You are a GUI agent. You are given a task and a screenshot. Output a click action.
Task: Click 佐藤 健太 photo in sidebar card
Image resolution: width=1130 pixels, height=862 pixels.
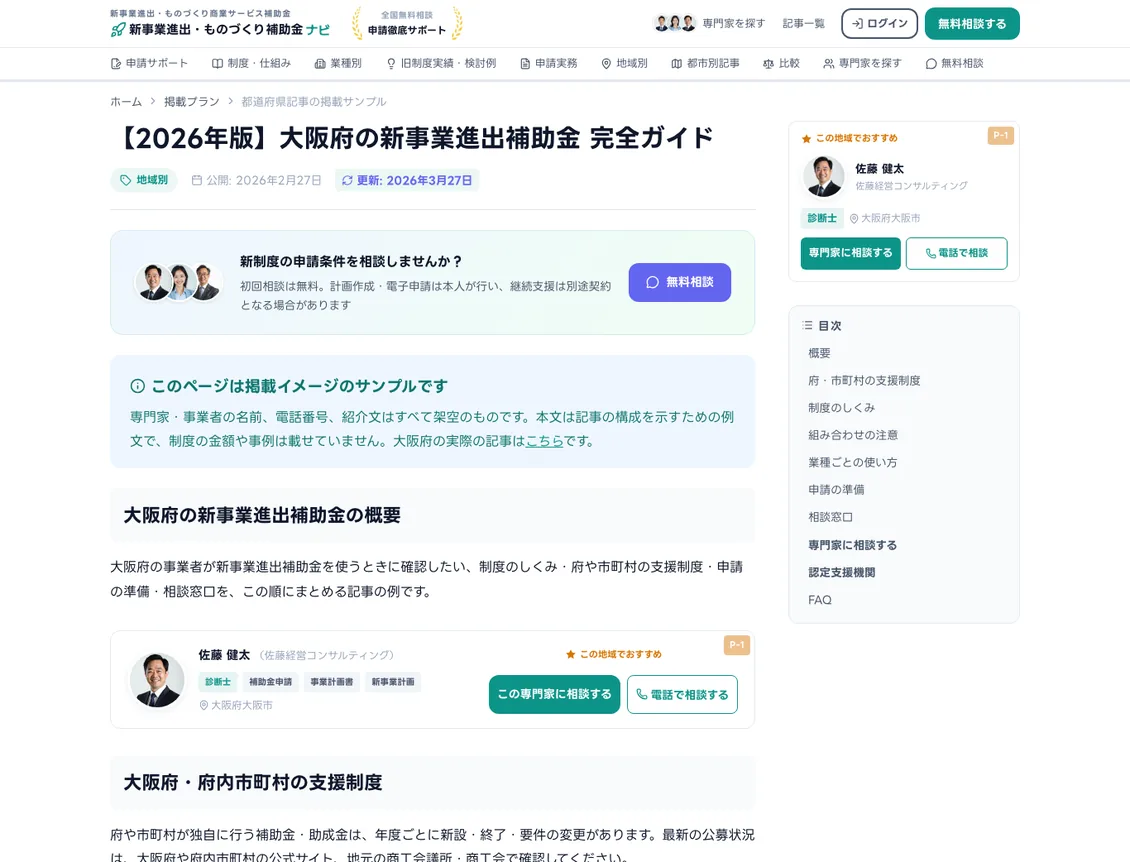pyautogui.click(x=824, y=177)
